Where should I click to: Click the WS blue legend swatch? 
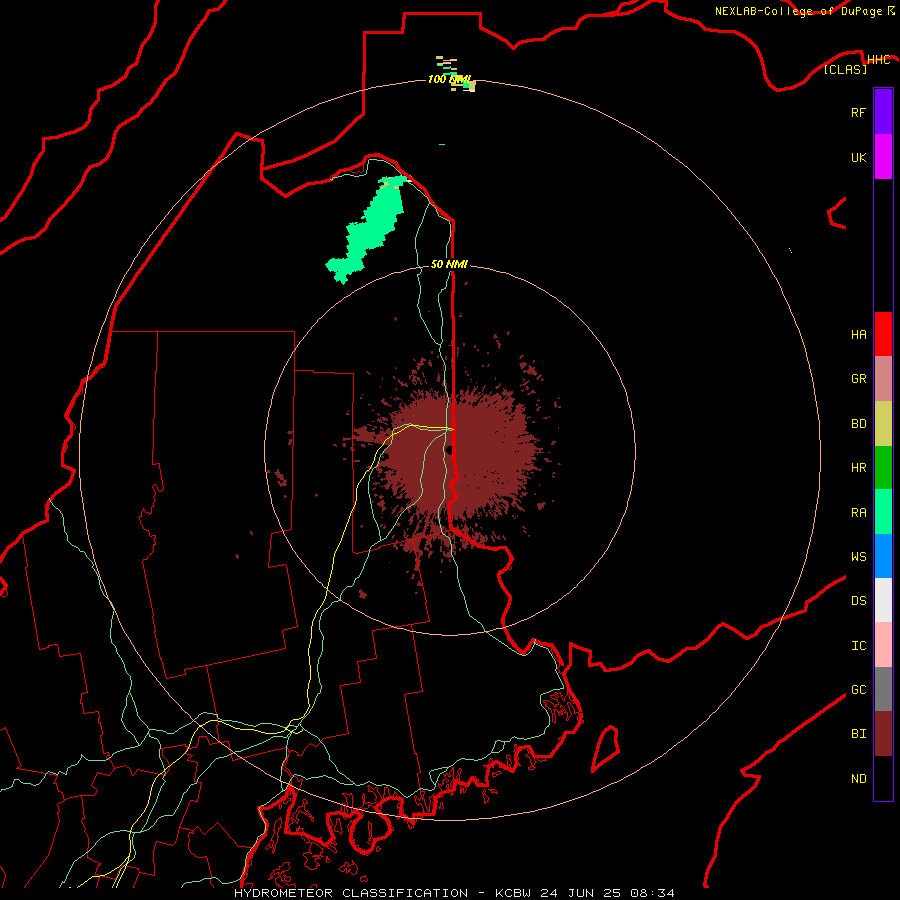coord(883,556)
